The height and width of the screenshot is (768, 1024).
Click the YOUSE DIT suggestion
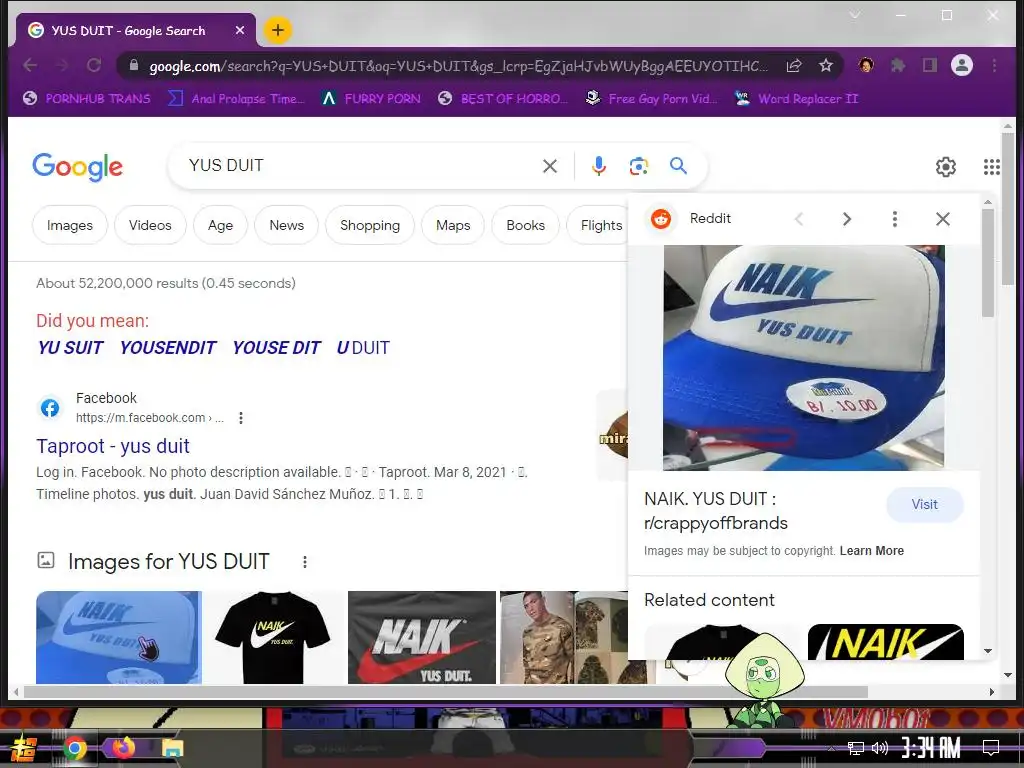click(x=276, y=347)
